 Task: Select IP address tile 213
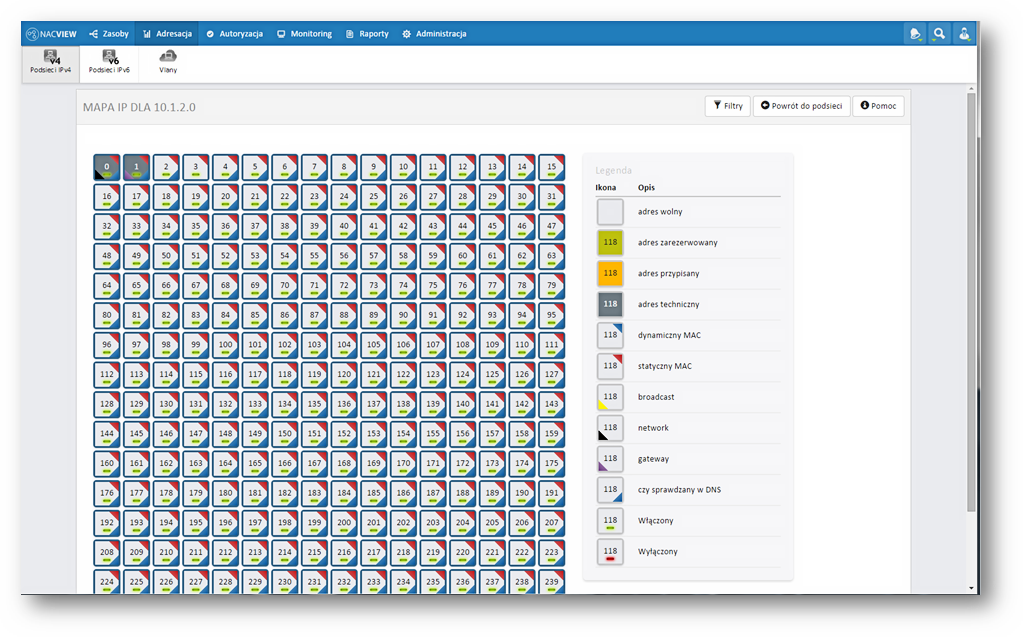coord(255,552)
